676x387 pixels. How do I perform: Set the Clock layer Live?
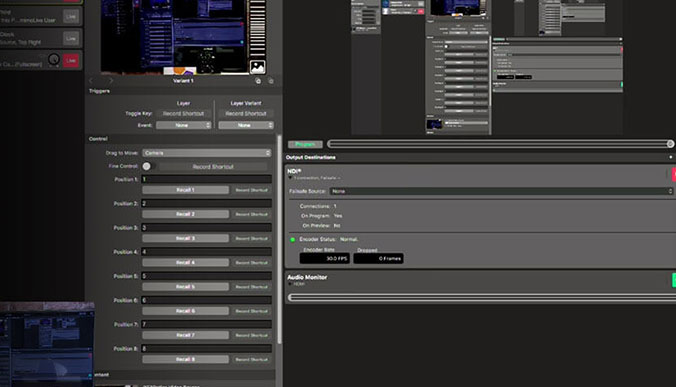pos(71,38)
